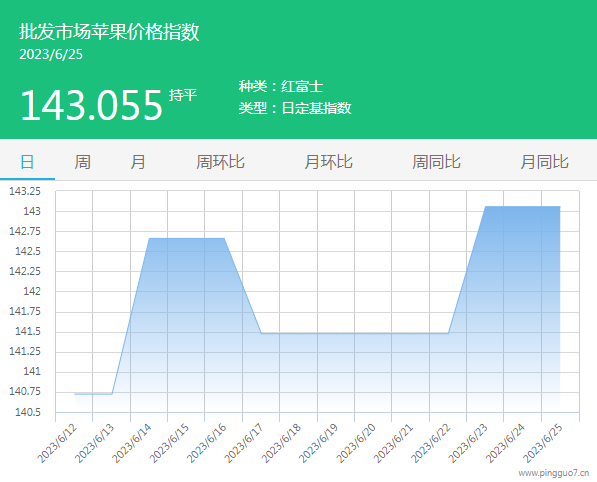The width and height of the screenshot is (597, 482).
Task: Click the www.pingguo7.cn watermark link
Action: click(x=554, y=473)
